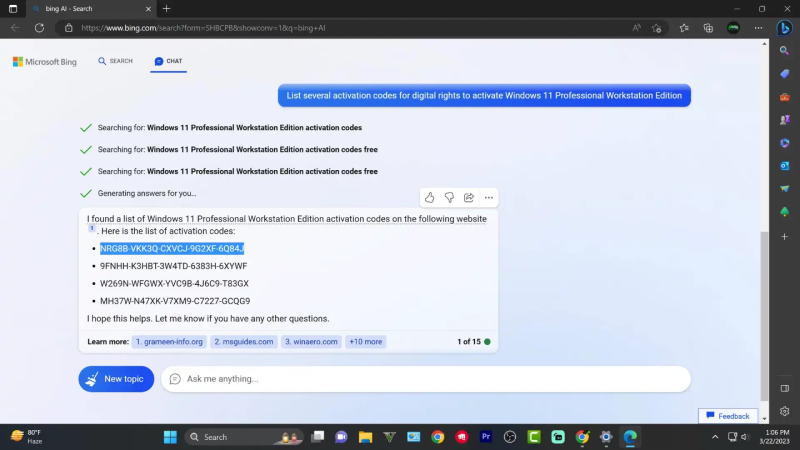The image size is (800, 450).
Task: Open the sidebar games chess icon
Action: 784,120
